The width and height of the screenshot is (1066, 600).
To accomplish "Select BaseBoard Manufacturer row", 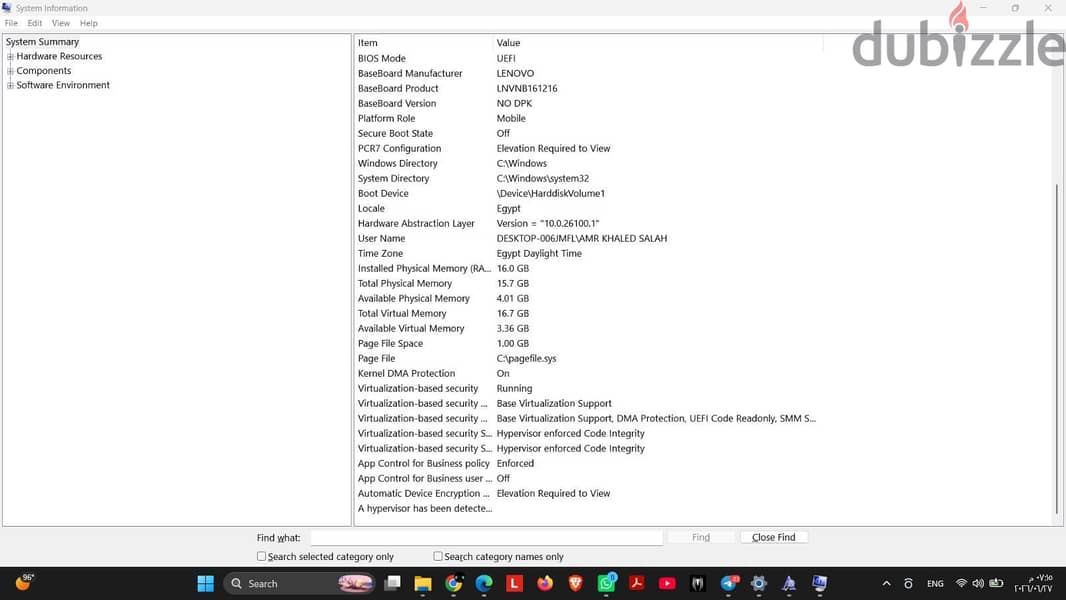I will click(588, 73).
